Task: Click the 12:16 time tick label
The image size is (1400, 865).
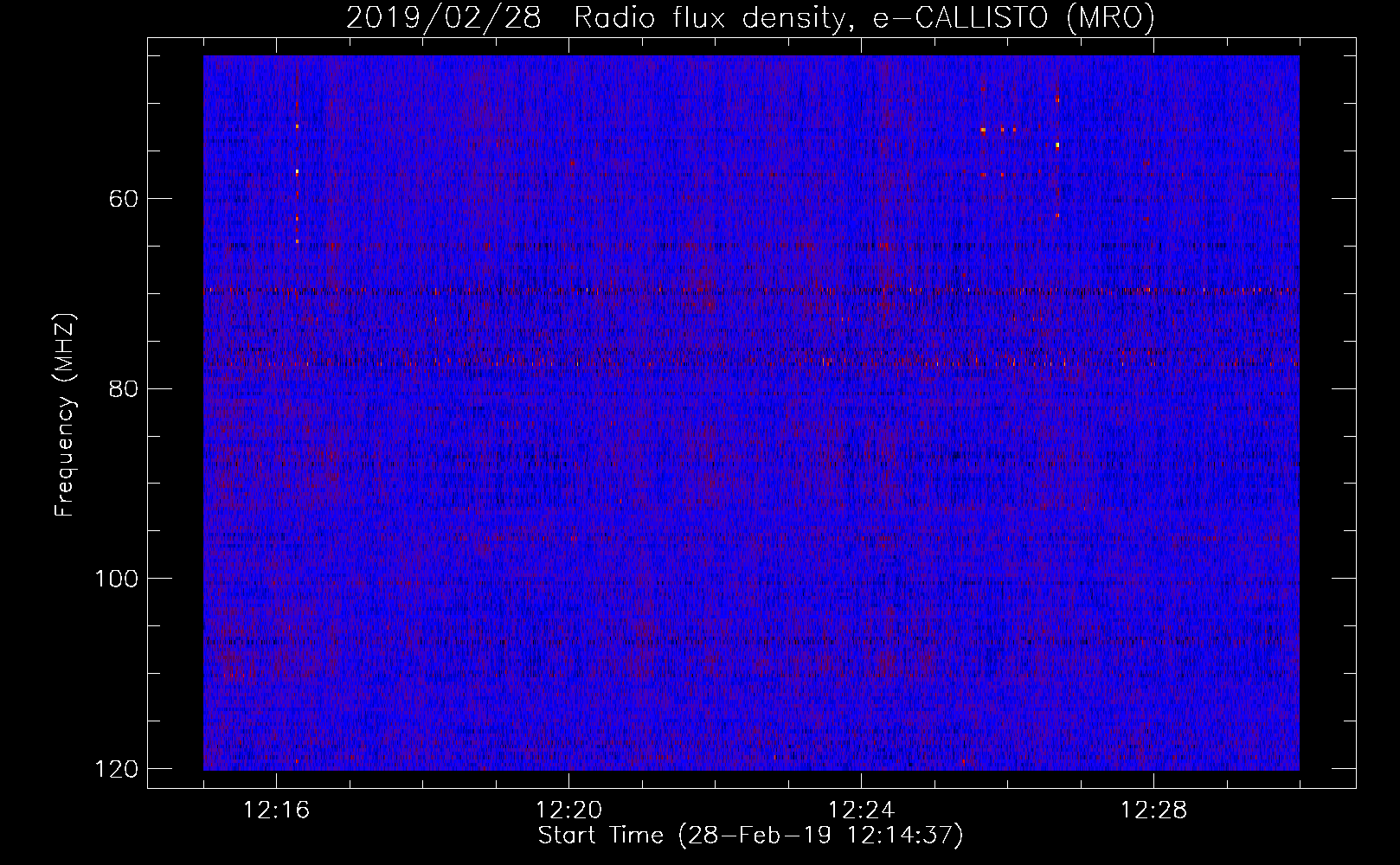Action: click(x=276, y=811)
